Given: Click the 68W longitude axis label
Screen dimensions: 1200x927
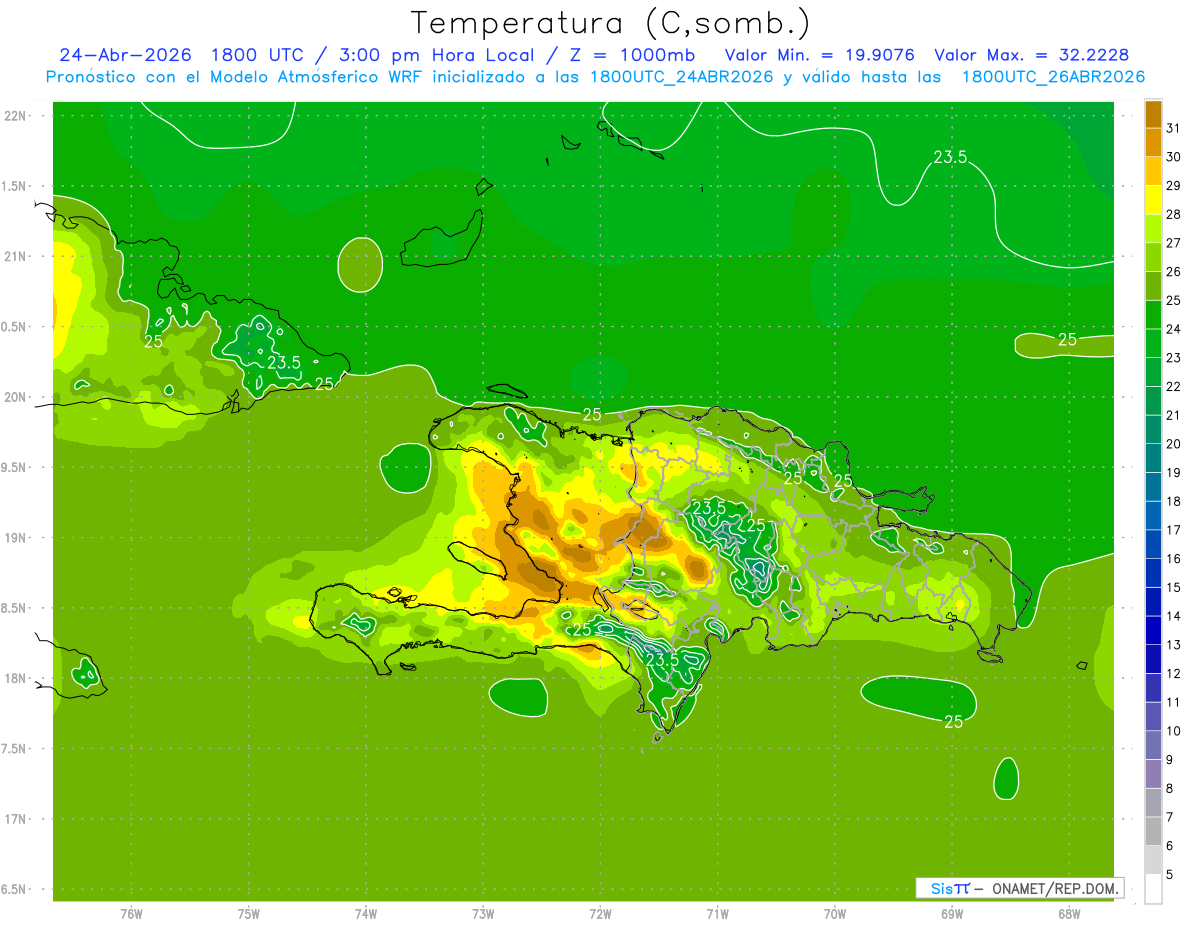Looking at the screenshot, I should pos(1069,913).
